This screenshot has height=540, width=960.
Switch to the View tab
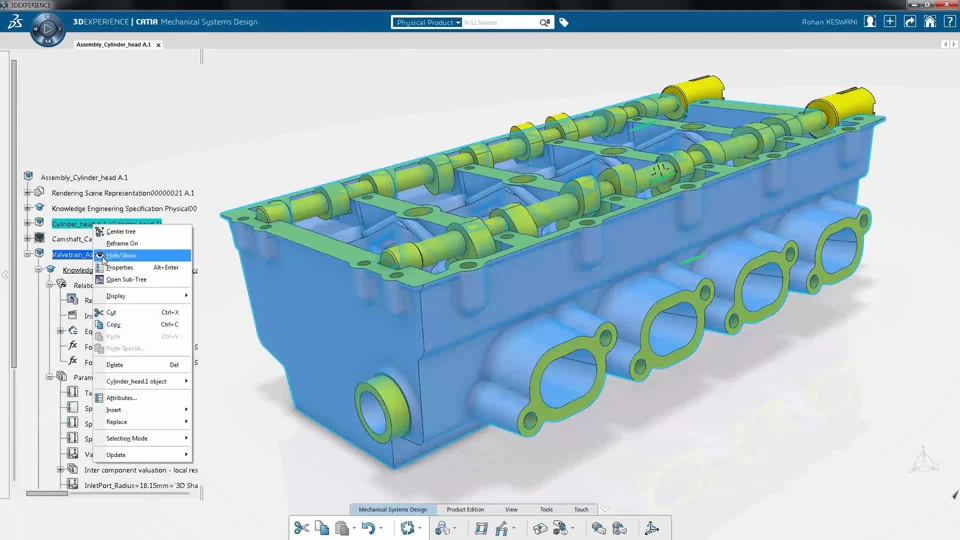[x=511, y=509]
